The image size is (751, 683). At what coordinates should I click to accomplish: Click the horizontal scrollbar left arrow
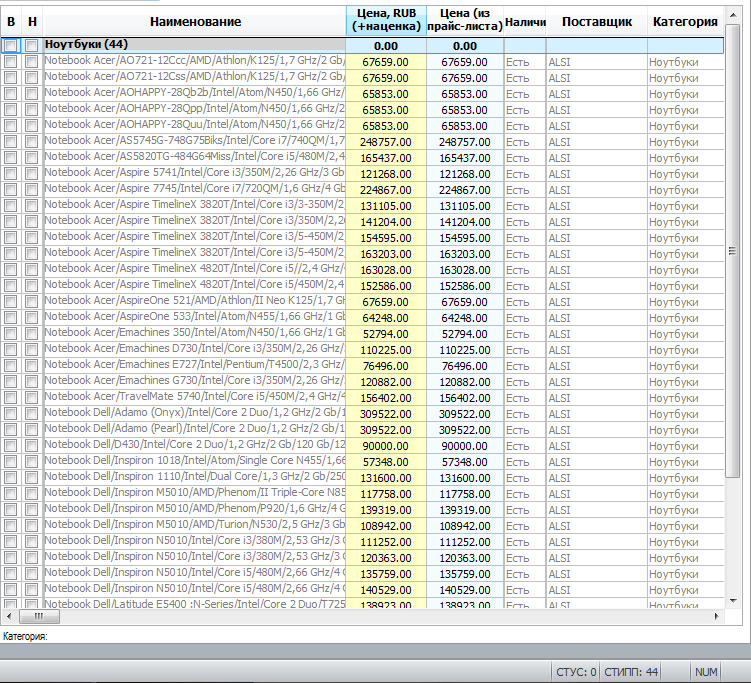coord(9,616)
